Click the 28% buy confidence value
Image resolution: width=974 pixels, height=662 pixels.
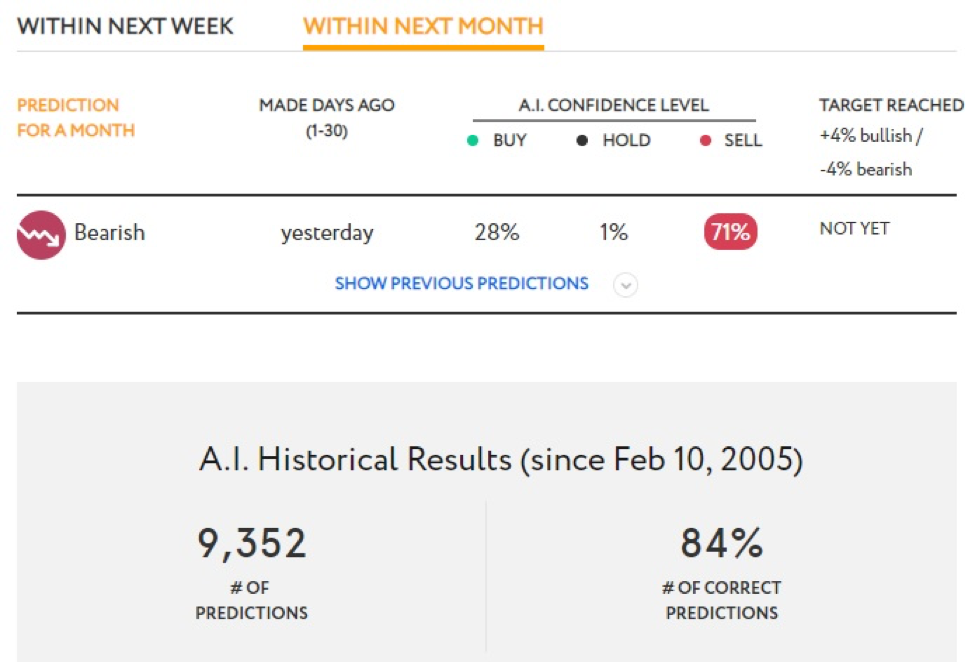[497, 232]
